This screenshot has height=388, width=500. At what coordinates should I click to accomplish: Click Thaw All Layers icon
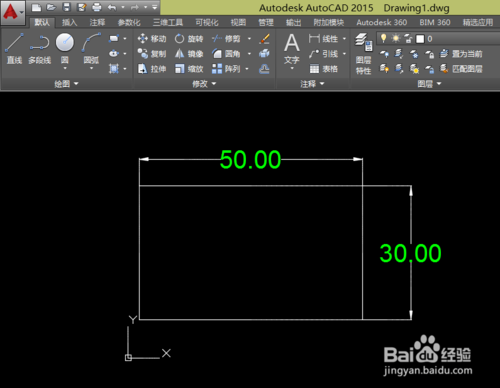[x=414, y=69]
